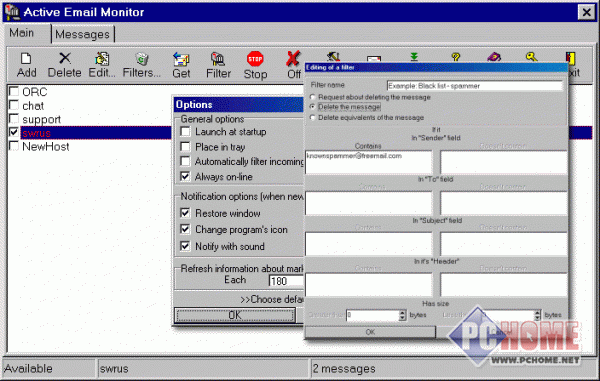This screenshot has height=381, width=600.
Task: Click the green double-arrow download toolbar icon
Action: [x=414, y=57]
